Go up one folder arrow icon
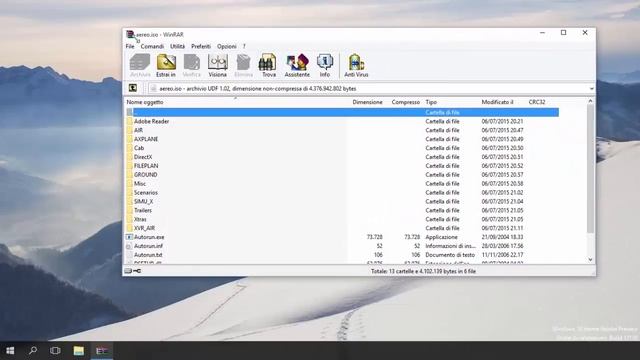Viewport: 640px width, 360px height. 133,88
